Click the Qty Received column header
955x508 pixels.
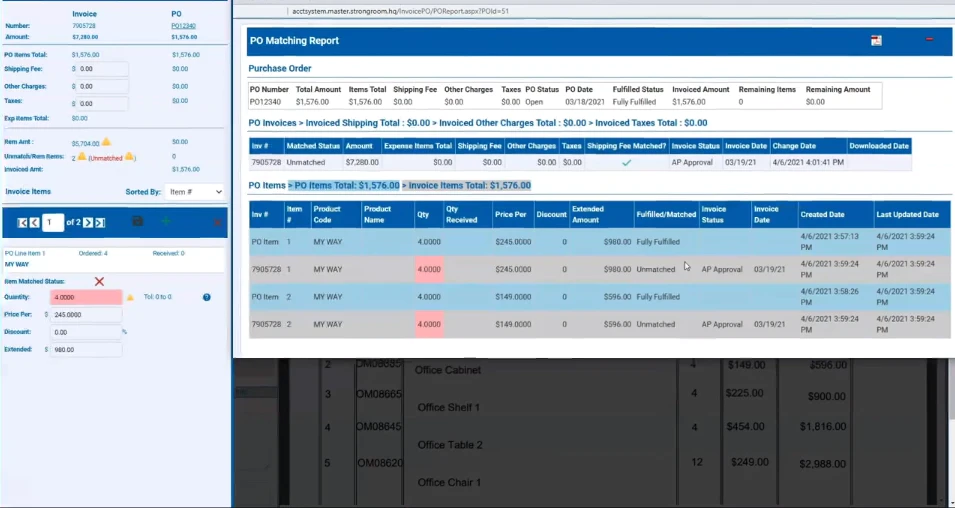coord(467,214)
